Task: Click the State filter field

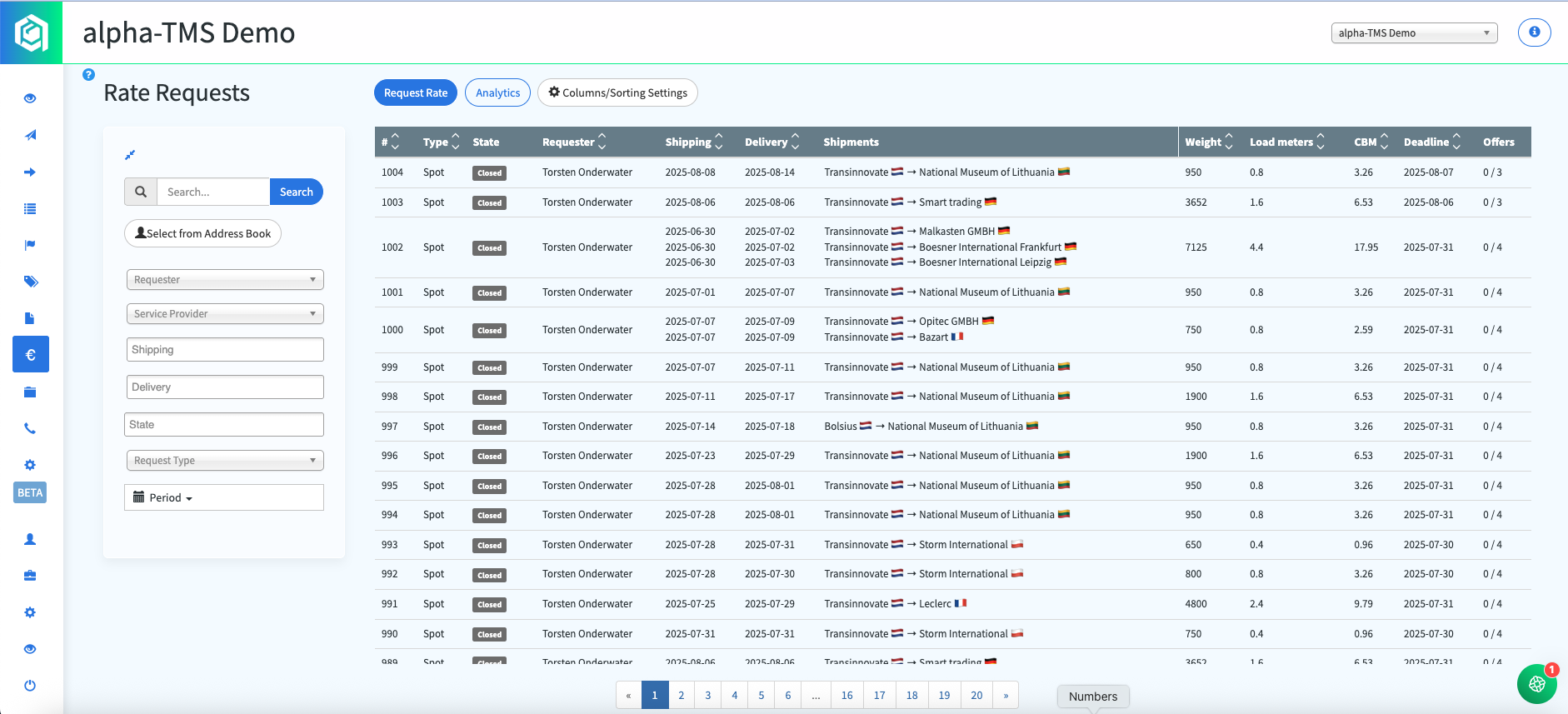Action: coord(224,425)
